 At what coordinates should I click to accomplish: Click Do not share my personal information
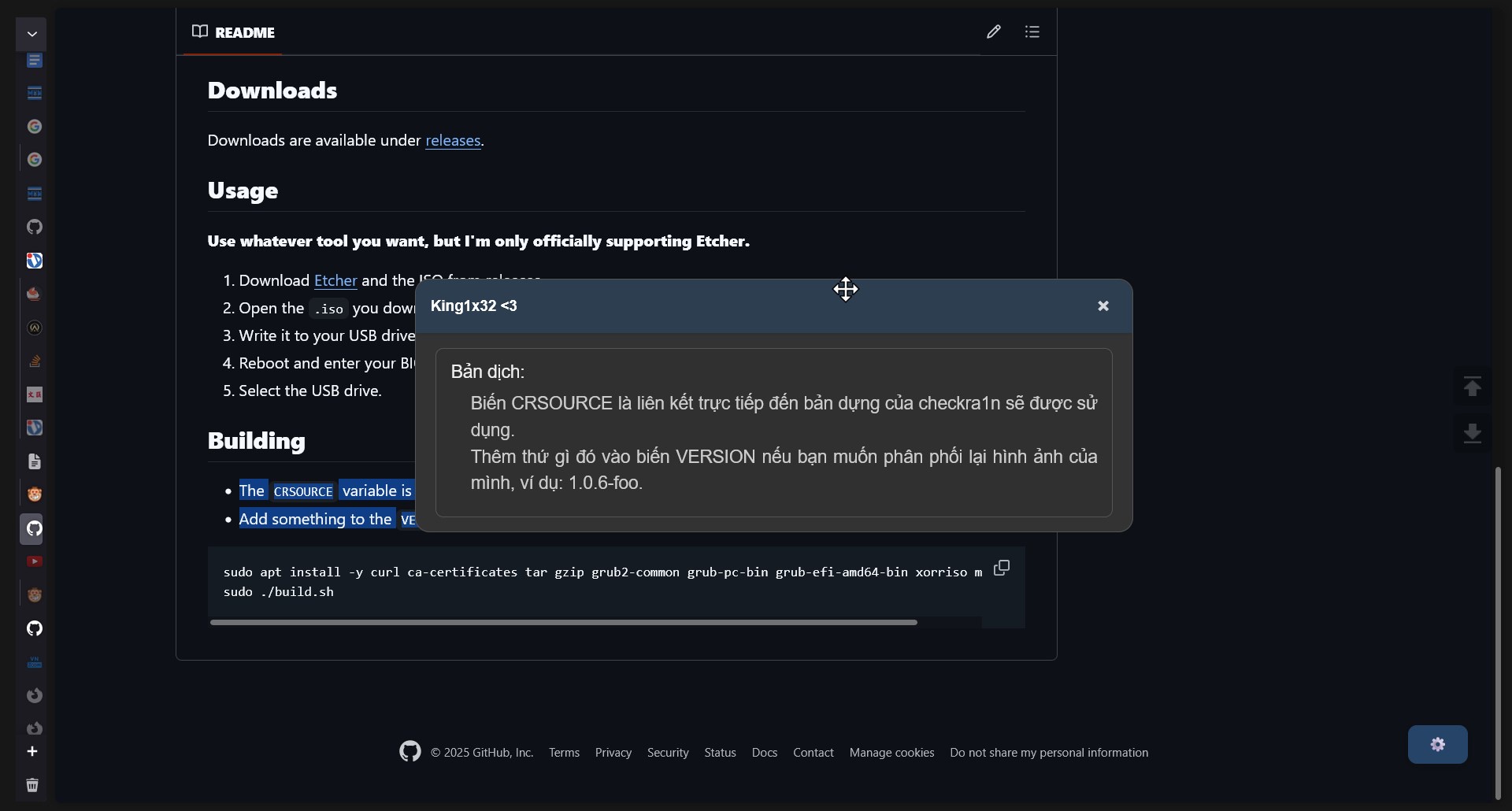1049,753
